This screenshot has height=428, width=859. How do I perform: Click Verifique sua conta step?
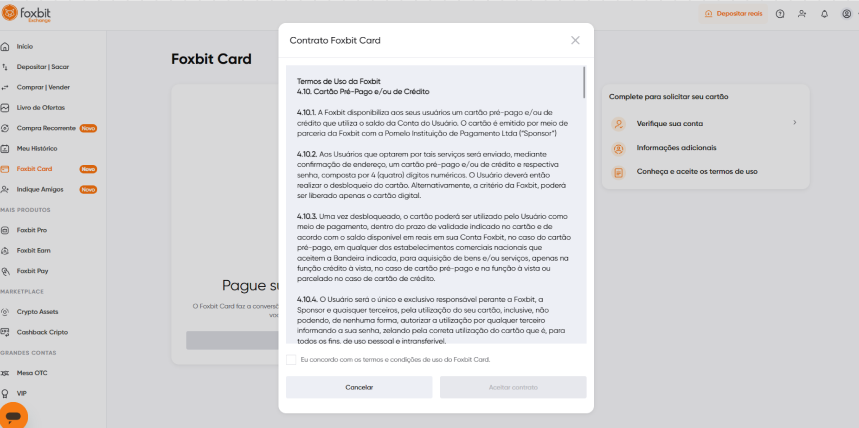point(669,123)
